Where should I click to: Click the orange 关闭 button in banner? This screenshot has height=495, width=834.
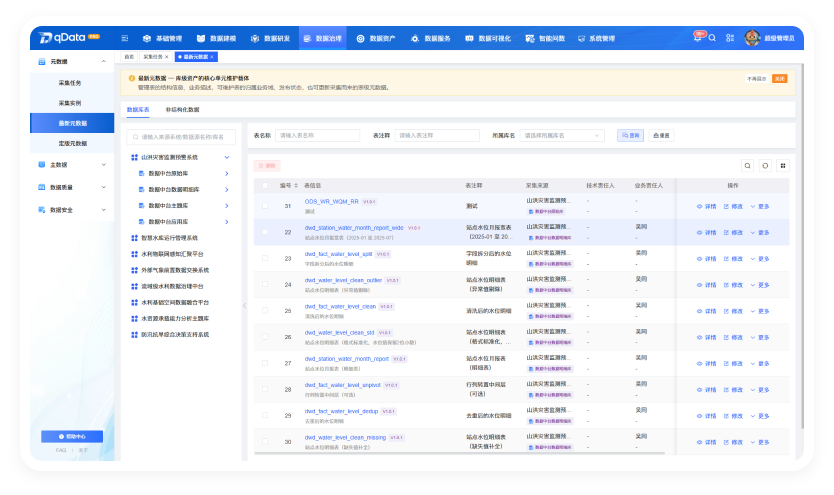[780, 79]
